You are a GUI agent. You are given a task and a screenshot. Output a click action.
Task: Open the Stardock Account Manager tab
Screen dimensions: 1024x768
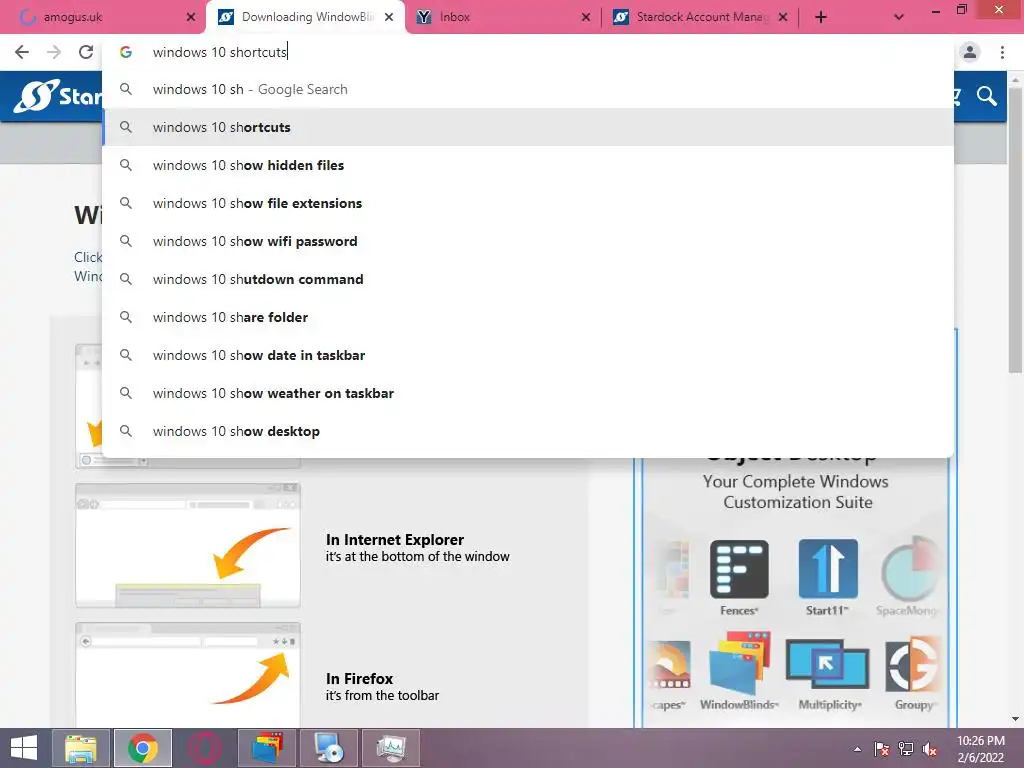(x=700, y=17)
